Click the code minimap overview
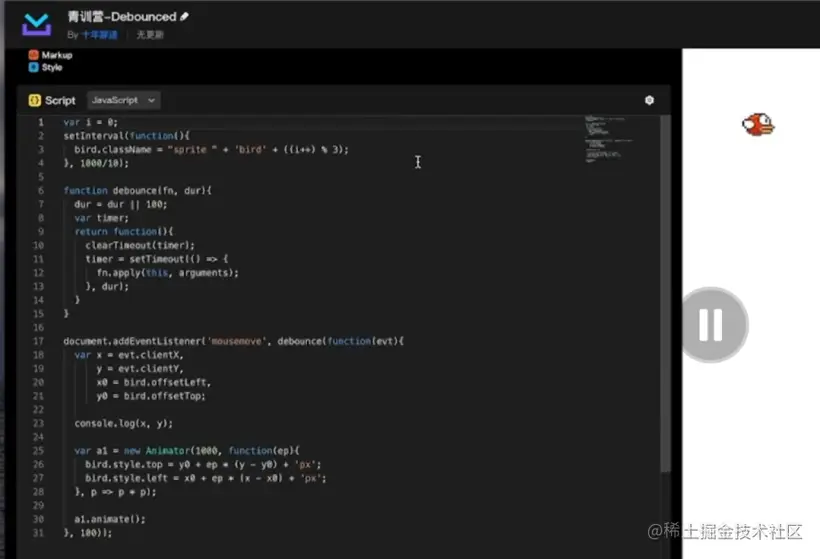820x559 pixels. tap(609, 139)
